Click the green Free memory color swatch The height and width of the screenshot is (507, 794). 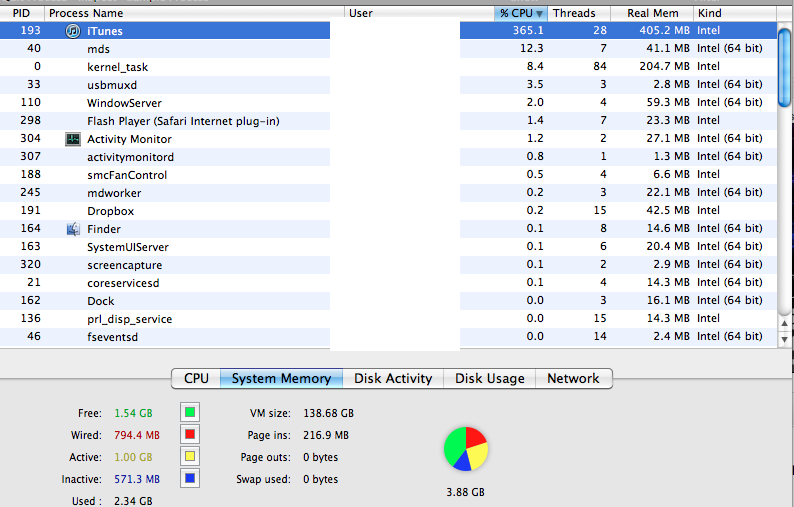pos(190,412)
